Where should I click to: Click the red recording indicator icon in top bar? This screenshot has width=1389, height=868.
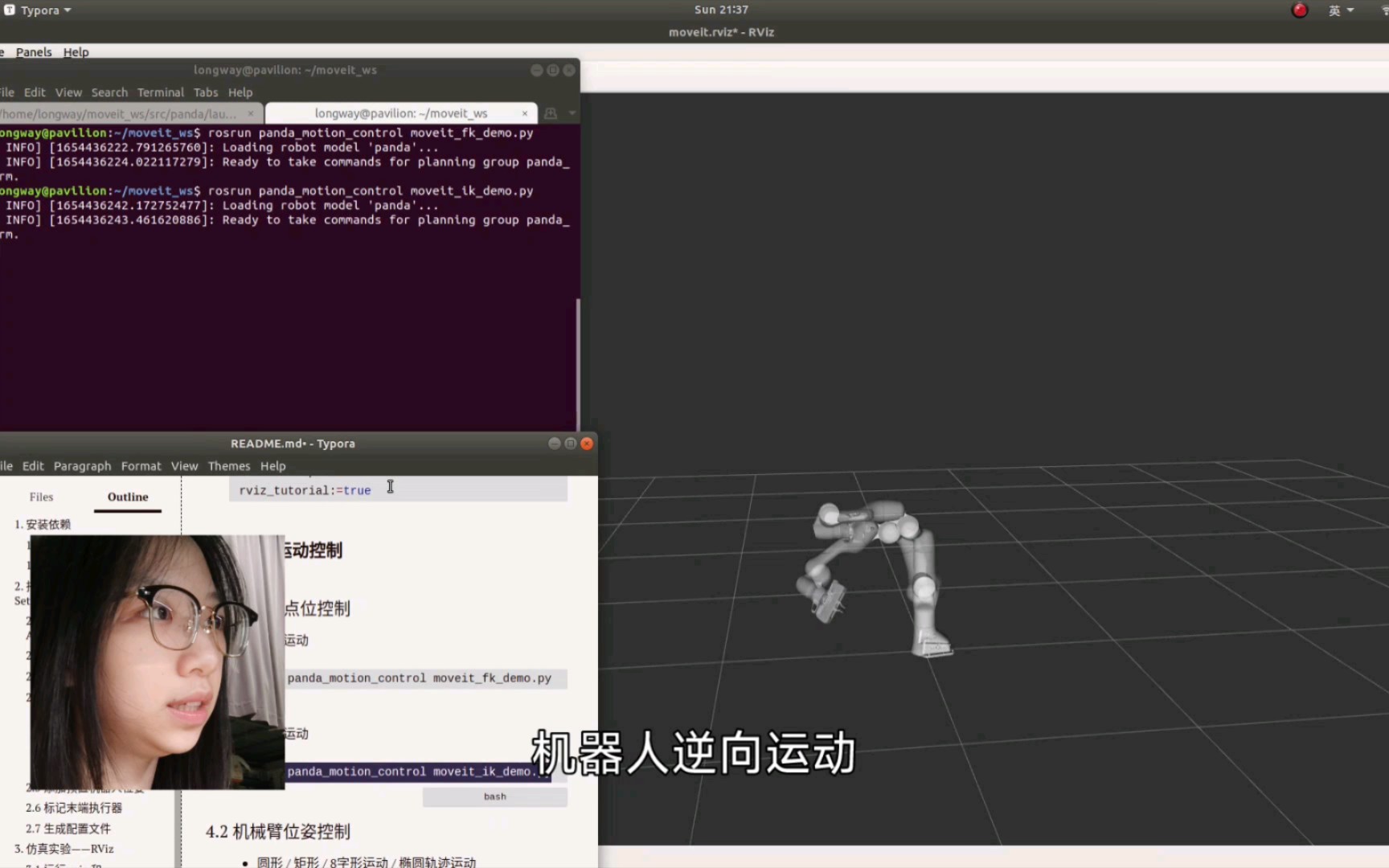click(x=1300, y=10)
